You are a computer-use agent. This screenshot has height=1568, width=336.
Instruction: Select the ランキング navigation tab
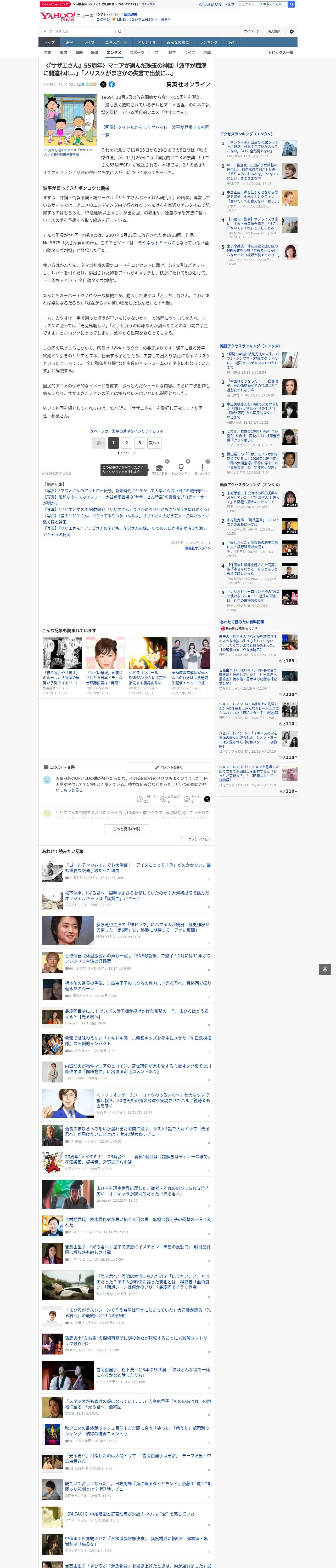point(209,42)
